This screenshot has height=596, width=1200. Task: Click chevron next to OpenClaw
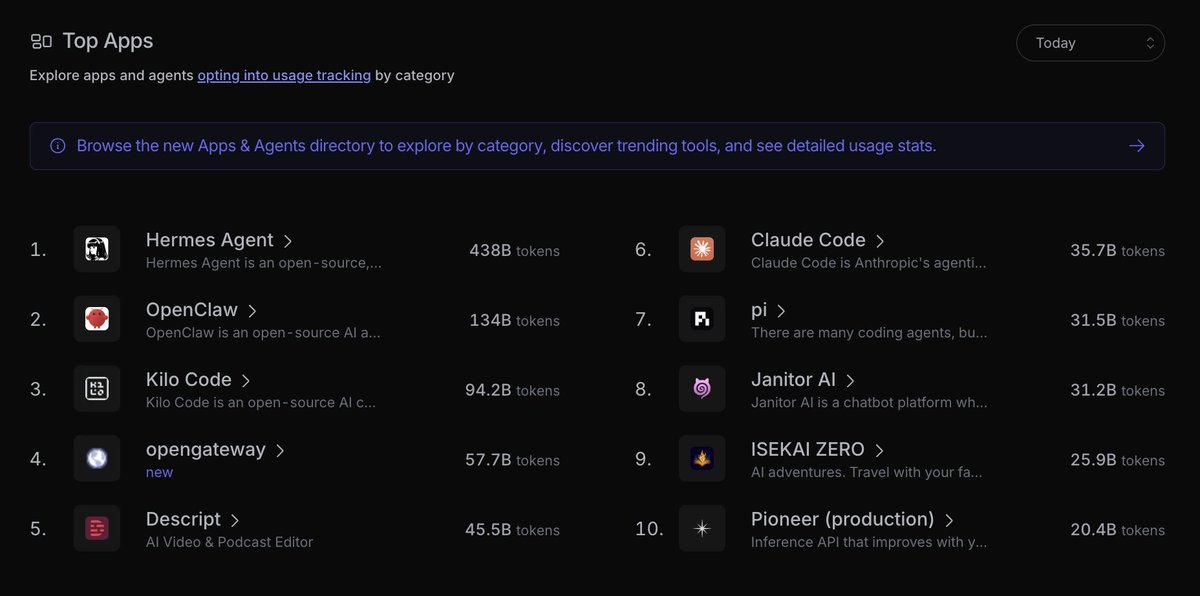252,311
